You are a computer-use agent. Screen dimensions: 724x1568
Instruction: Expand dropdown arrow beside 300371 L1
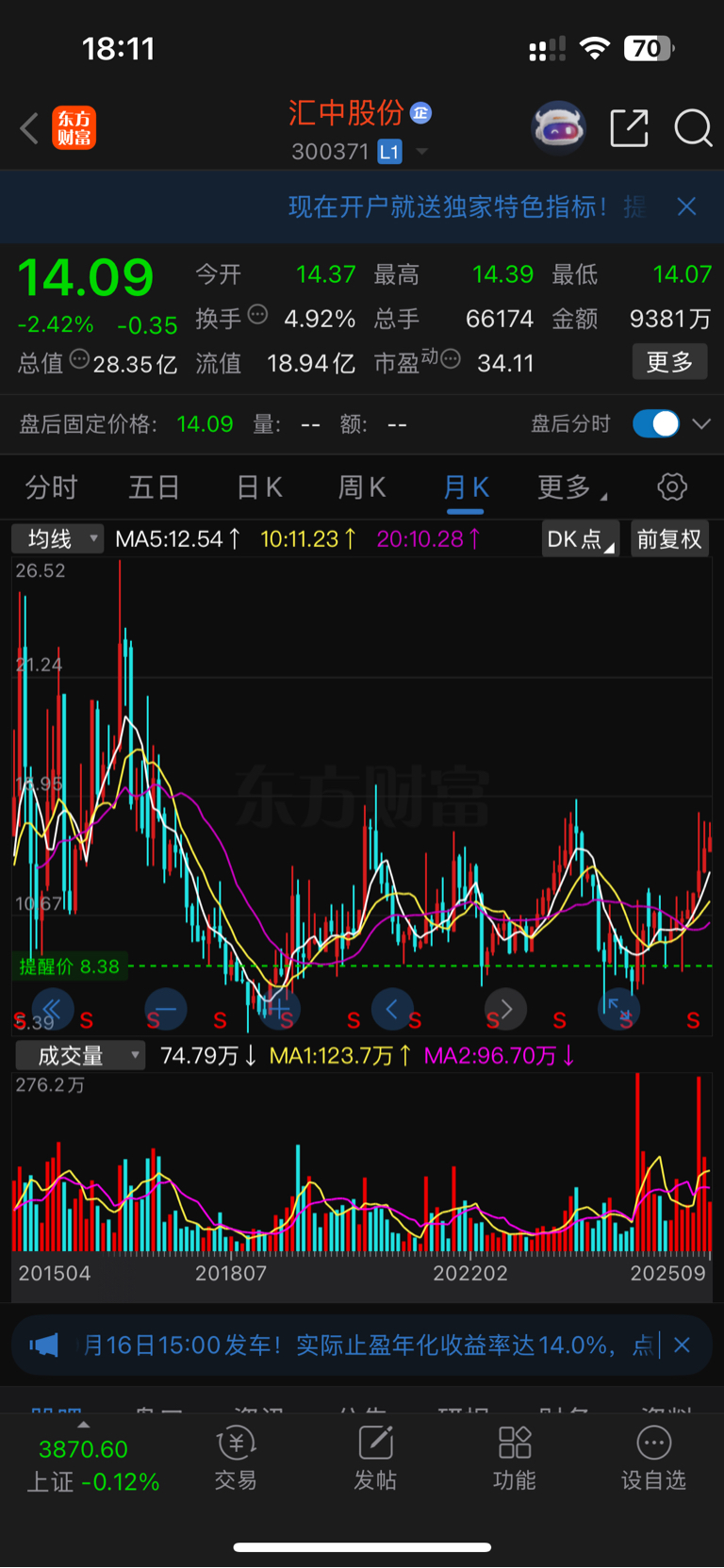(x=421, y=152)
